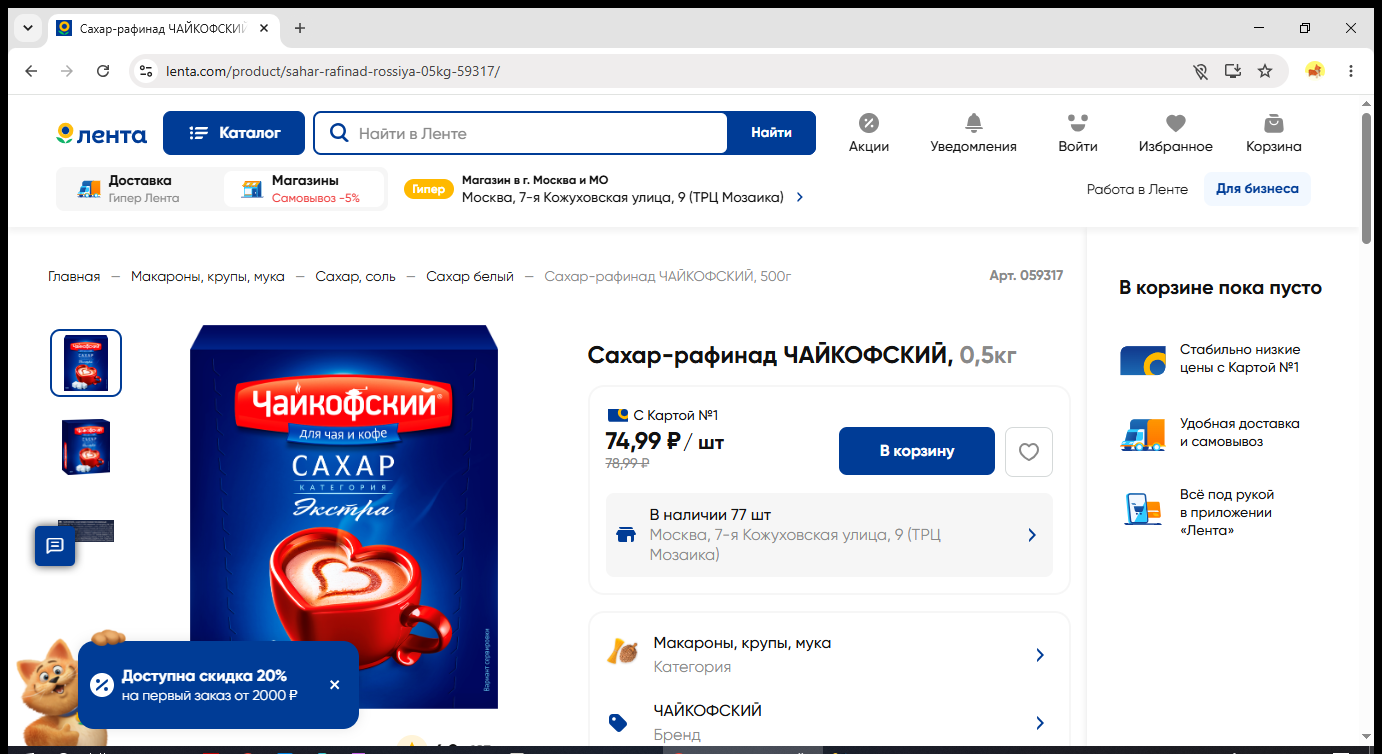Focus the Найти в Ленте search field
The height and width of the screenshot is (754, 1382).
[x=521, y=133]
